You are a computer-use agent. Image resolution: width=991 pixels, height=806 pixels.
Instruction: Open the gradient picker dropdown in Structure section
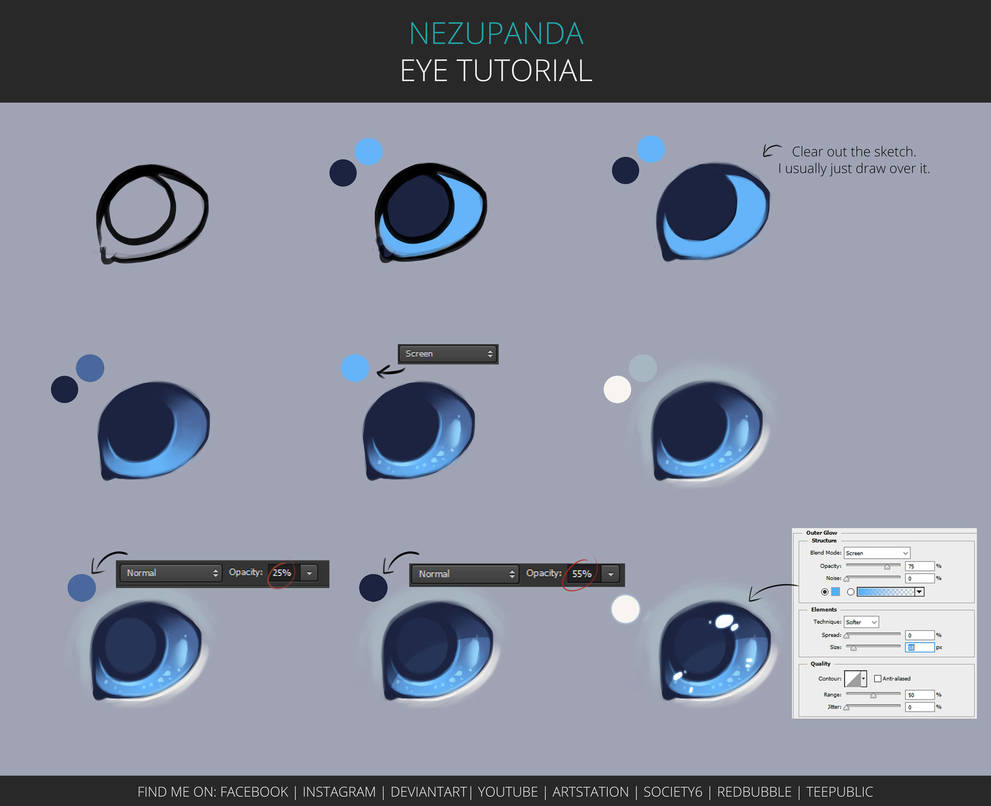pos(919,592)
